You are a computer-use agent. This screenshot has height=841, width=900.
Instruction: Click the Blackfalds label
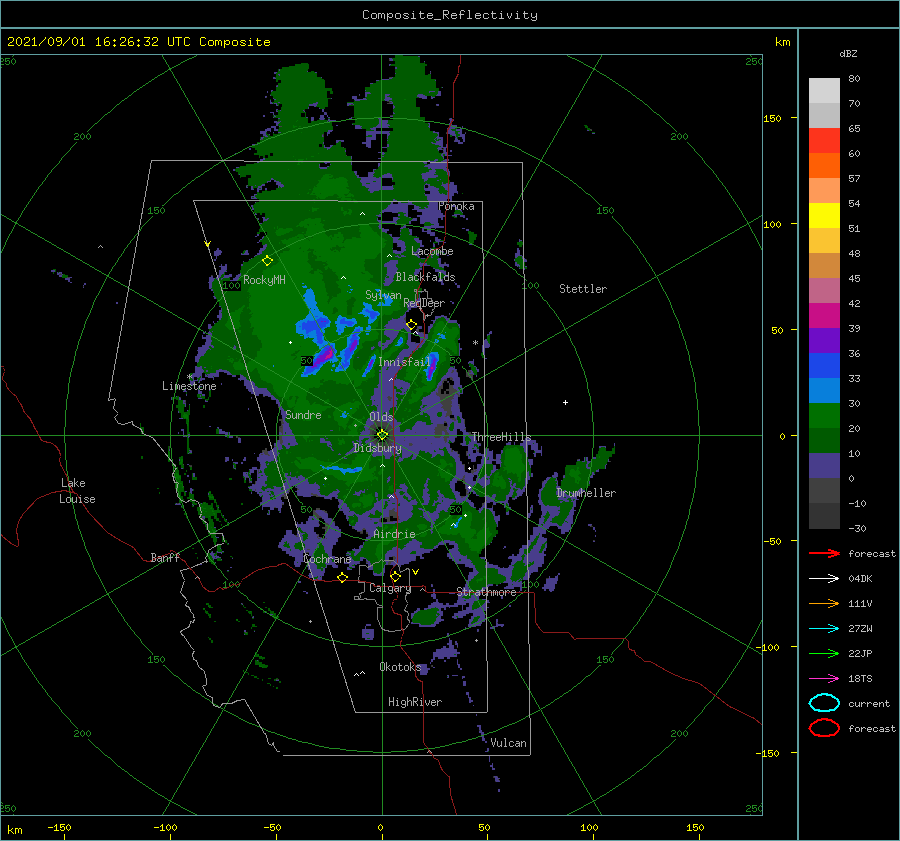click(425, 277)
